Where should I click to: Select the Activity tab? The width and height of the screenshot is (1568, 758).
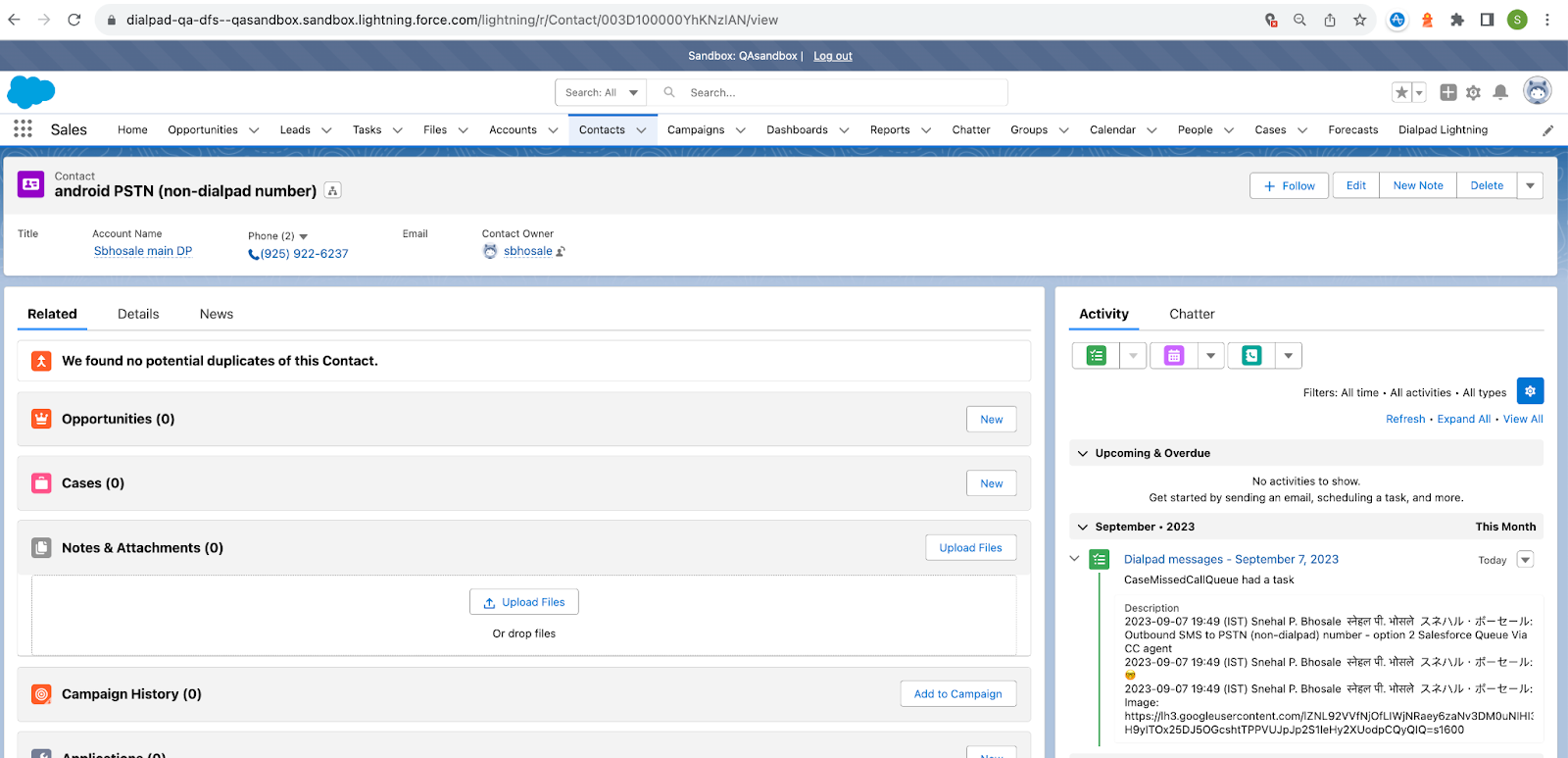tap(1103, 314)
